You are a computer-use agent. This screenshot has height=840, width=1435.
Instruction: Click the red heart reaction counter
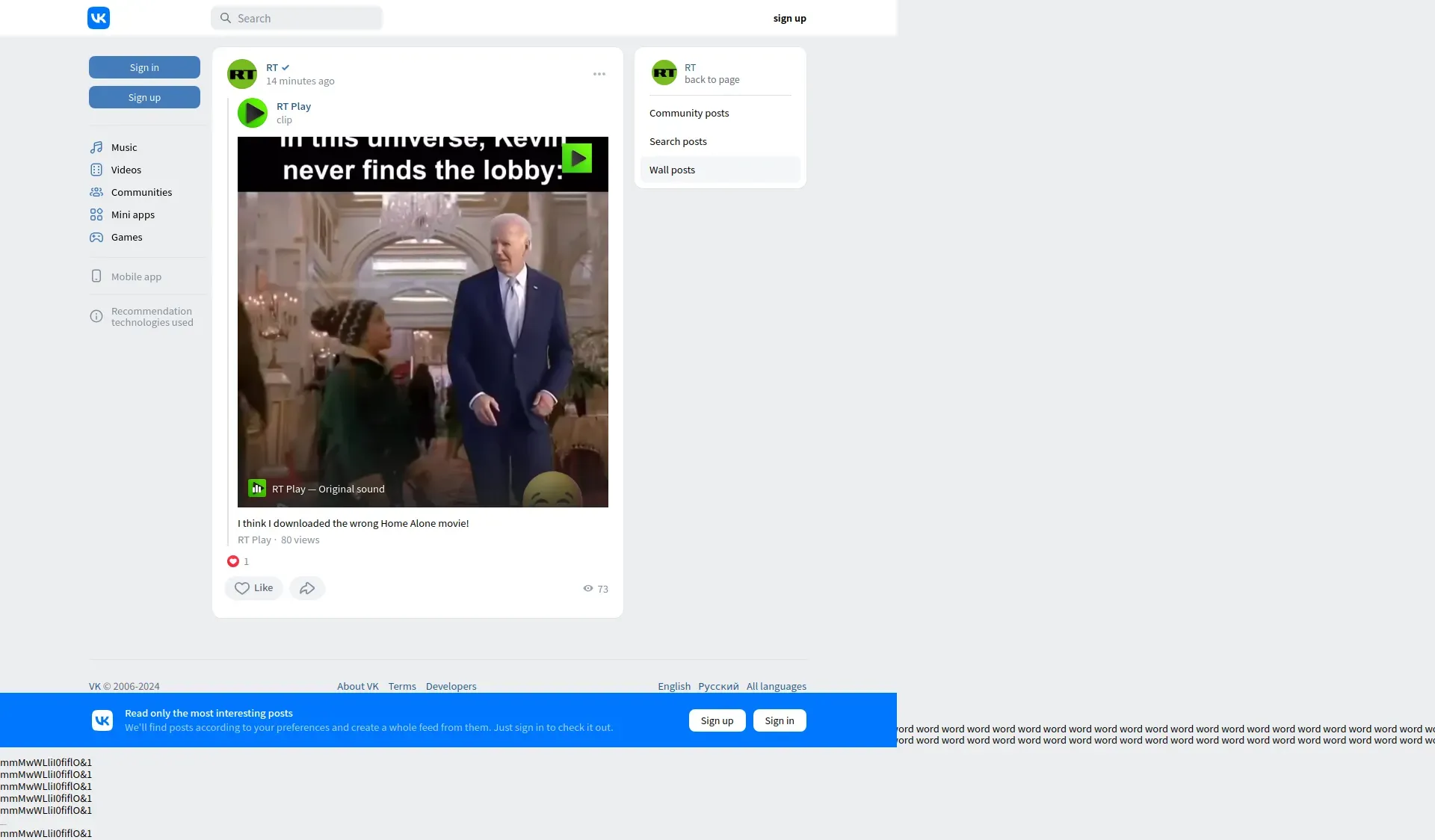point(233,561)
